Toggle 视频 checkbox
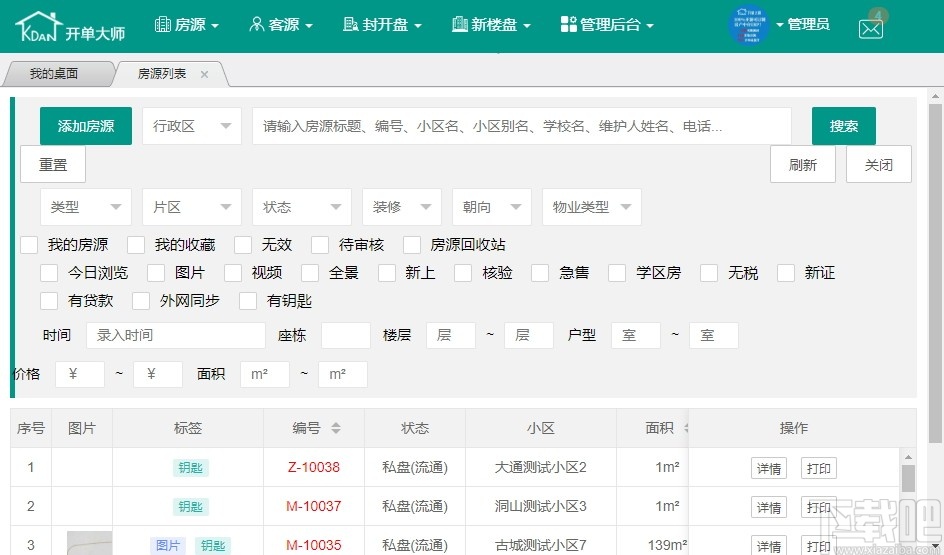 233,273
